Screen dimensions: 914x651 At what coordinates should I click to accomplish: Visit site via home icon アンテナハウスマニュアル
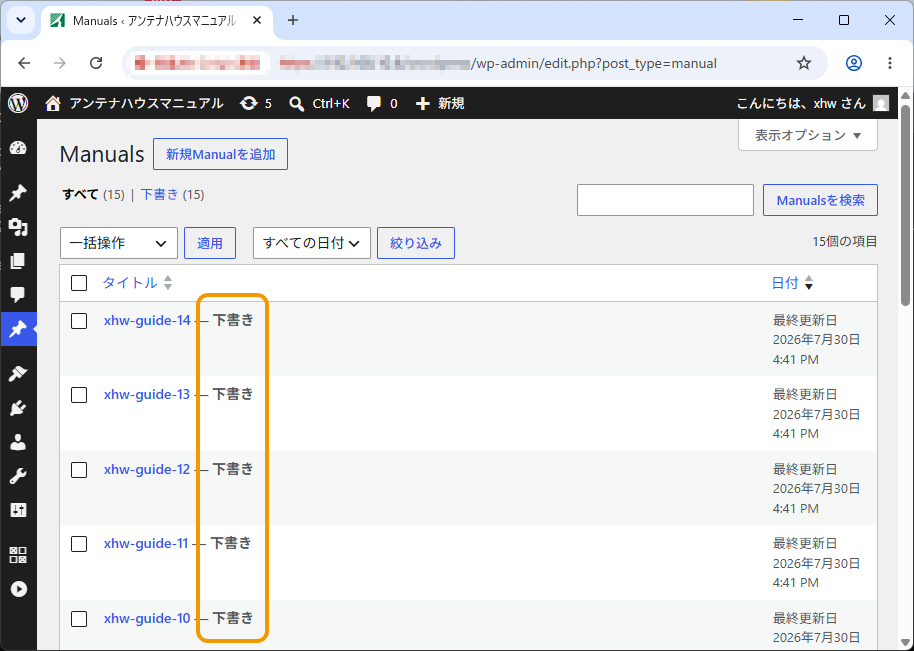(x=135, y=104)
